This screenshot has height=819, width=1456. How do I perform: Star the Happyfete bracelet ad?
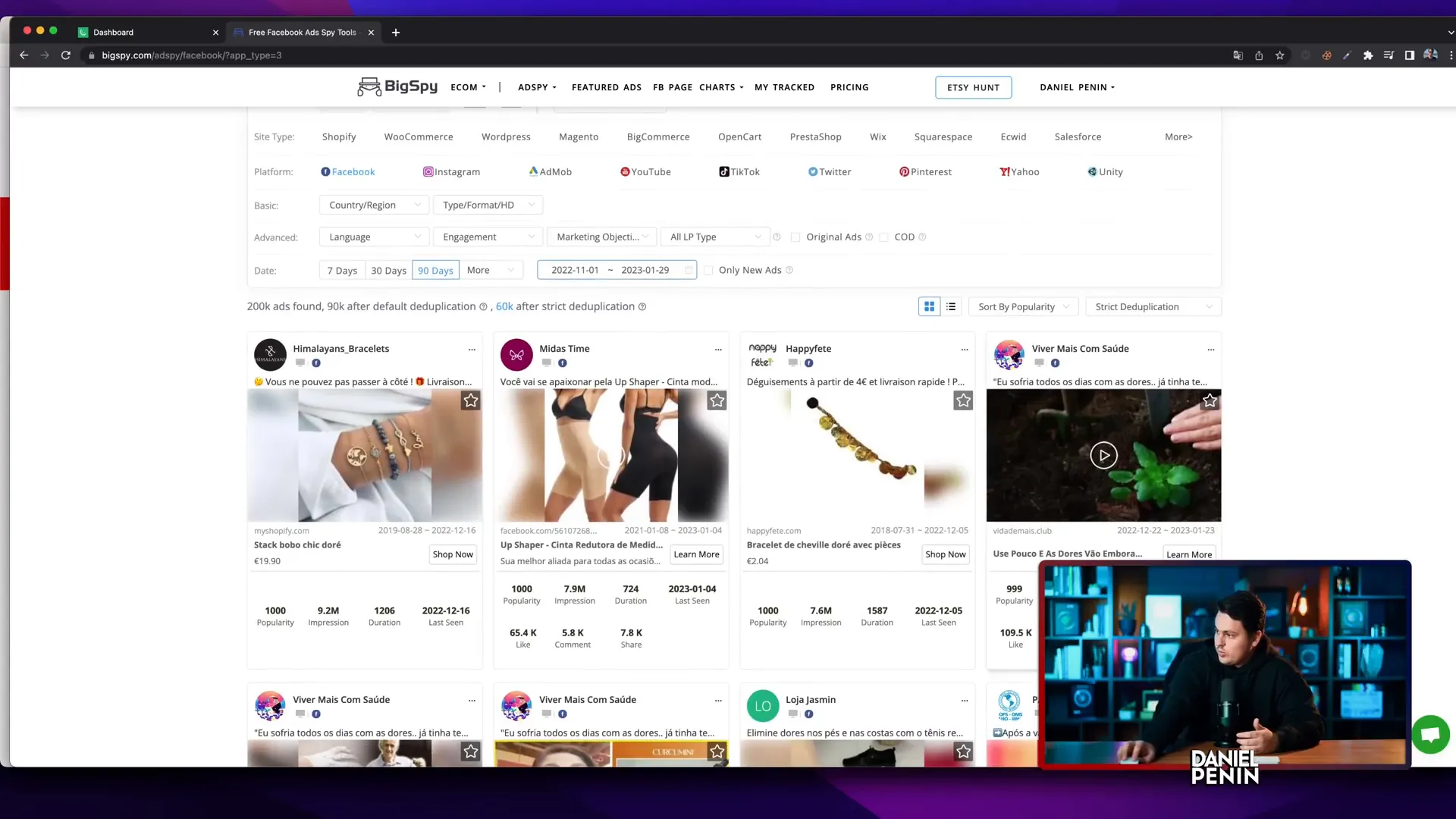(x=963, y=400)
